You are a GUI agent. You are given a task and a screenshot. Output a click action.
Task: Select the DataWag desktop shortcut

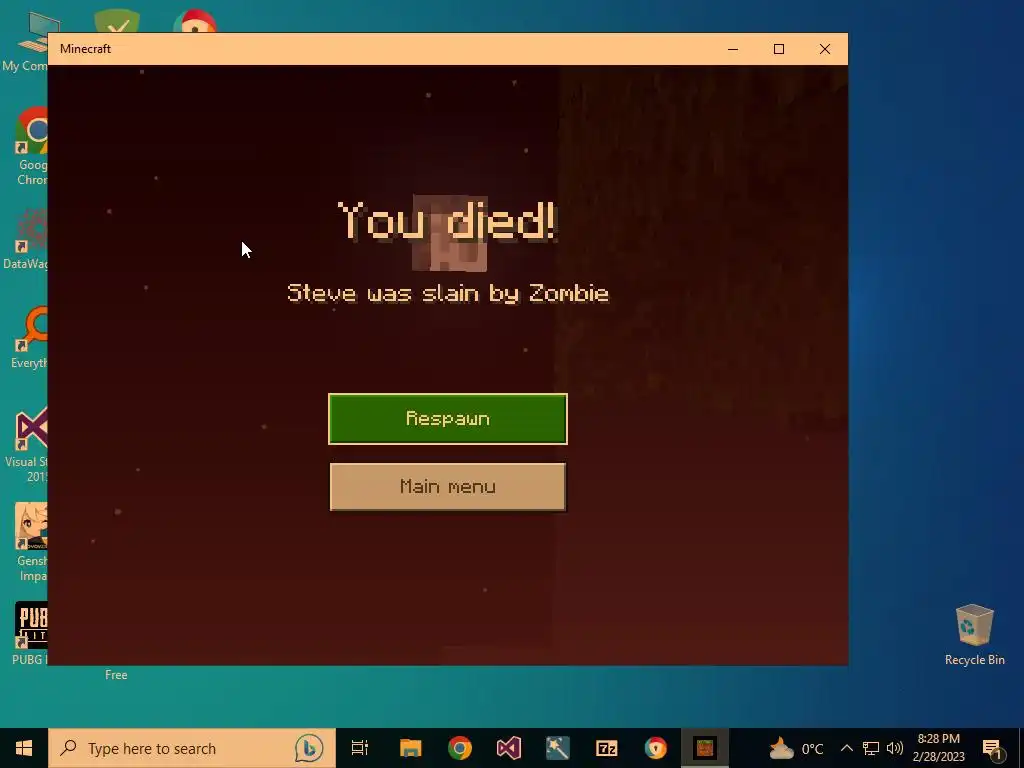click(26, 239)
